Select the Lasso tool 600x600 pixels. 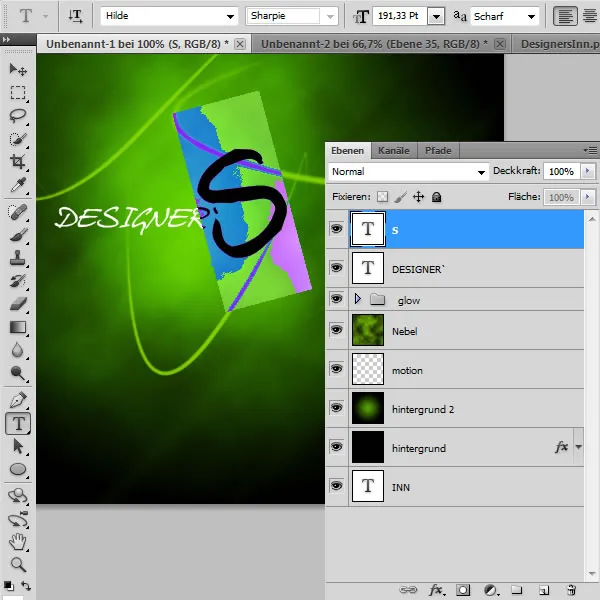coord(18,116)
